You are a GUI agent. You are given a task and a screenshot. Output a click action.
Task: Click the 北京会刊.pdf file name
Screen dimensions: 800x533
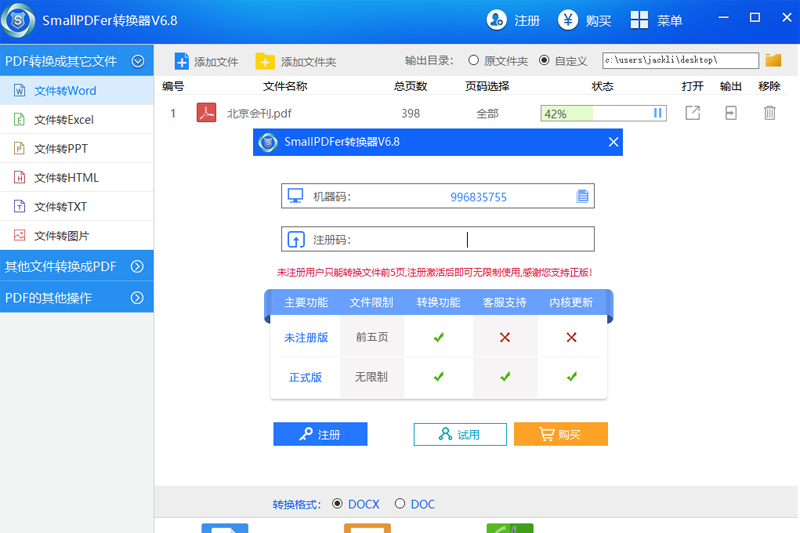pos(259,113)
